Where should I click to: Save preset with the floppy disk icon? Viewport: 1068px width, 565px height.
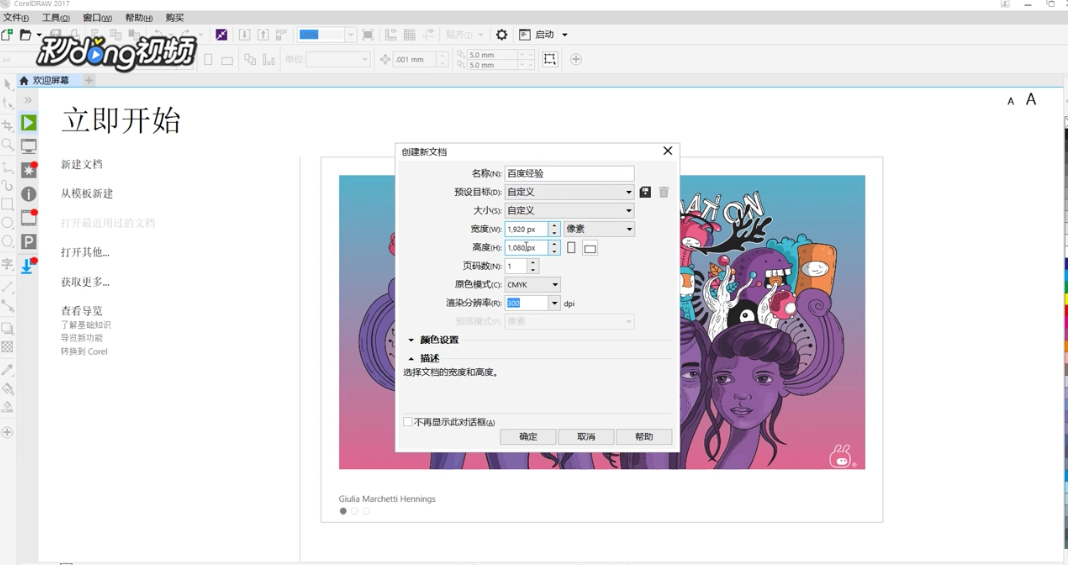point(645,192)
